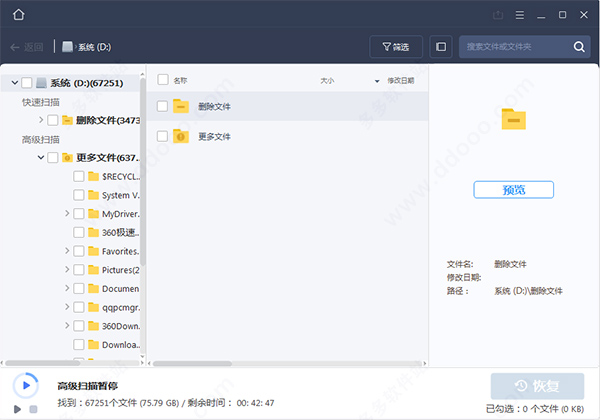This screenshot has width=600, height=420.
Task: Check the 360极速.. folder checkbox
Action: coord(79,232)
